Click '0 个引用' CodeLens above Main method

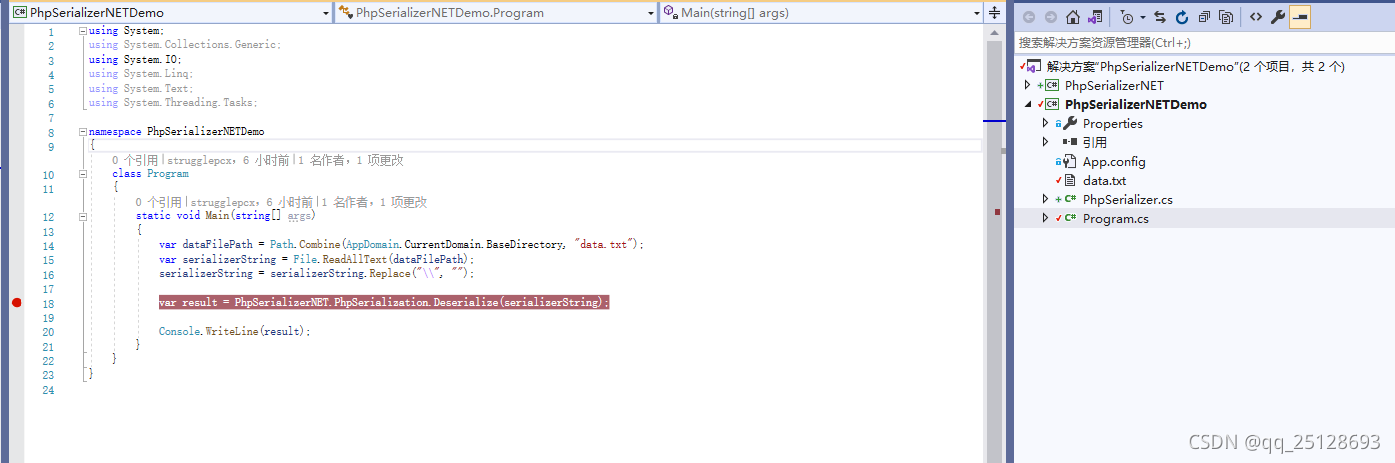tap(159, 202)
